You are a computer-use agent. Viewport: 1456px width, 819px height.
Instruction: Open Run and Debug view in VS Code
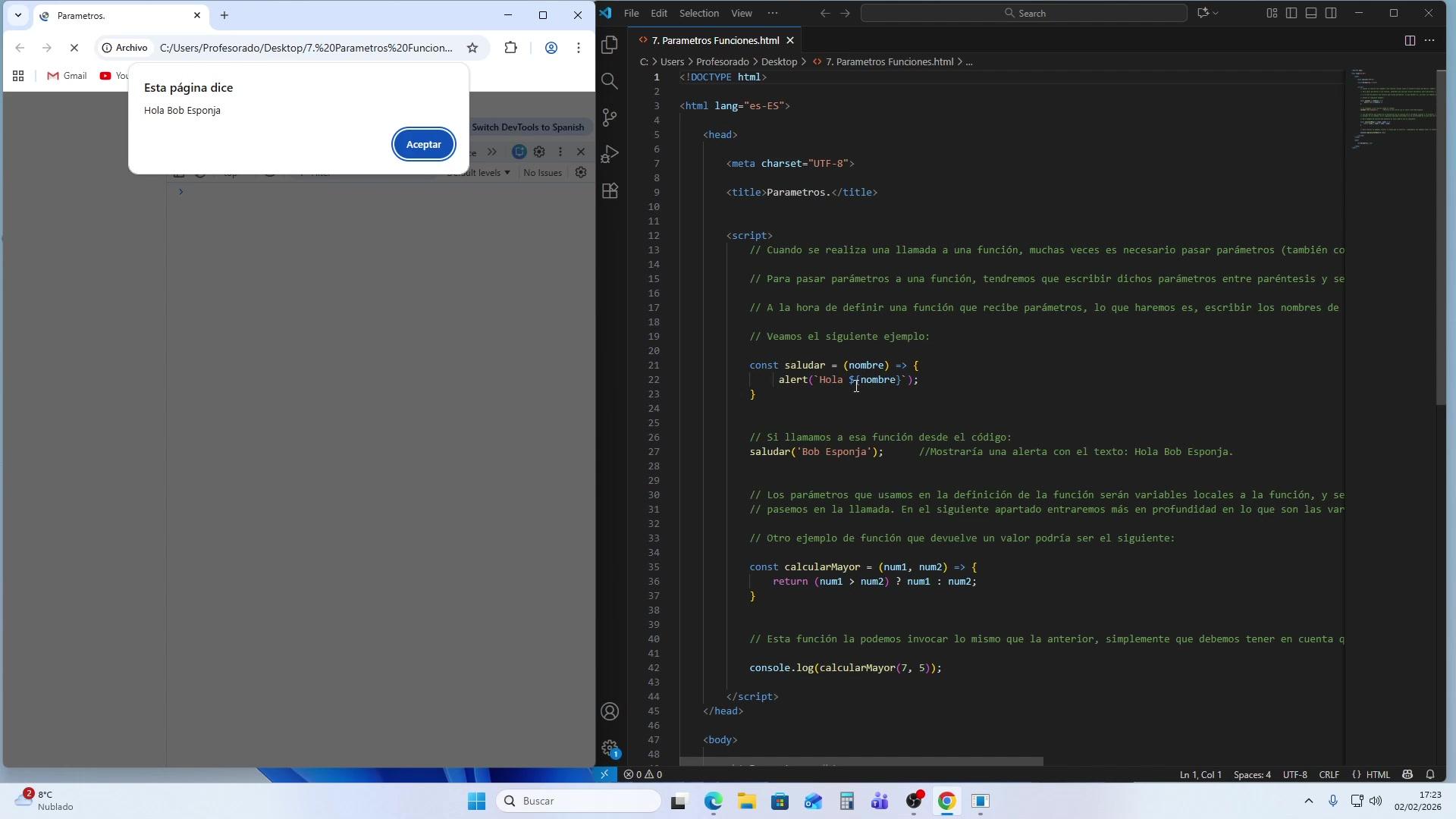[x=610, y=154]
